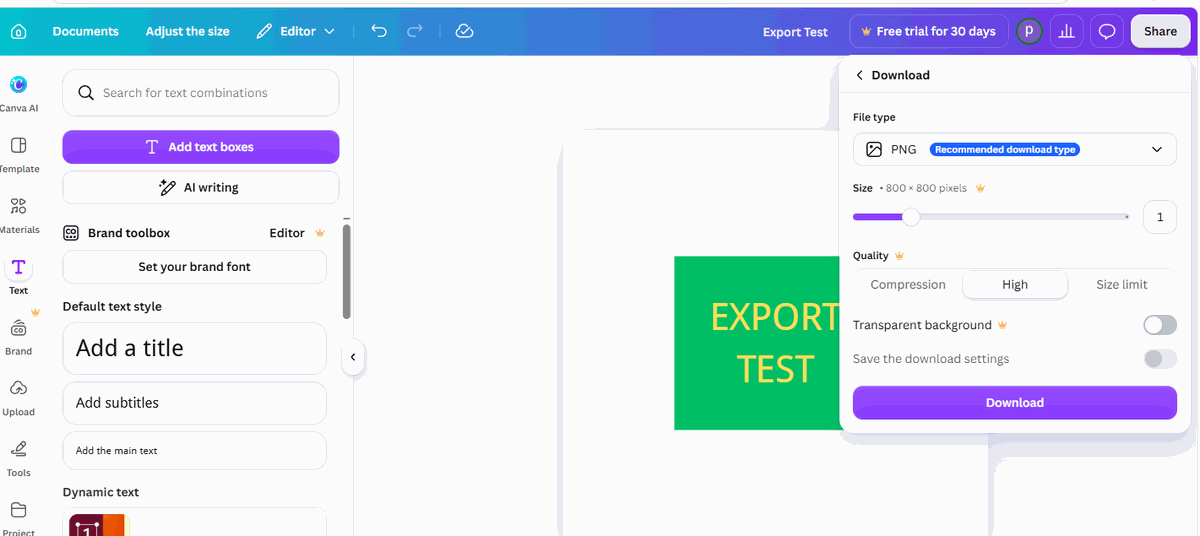Viewport: 1200px width, 536px height.
Task: Click the Brand toolbox icon
Action: (x=71, y=233)
